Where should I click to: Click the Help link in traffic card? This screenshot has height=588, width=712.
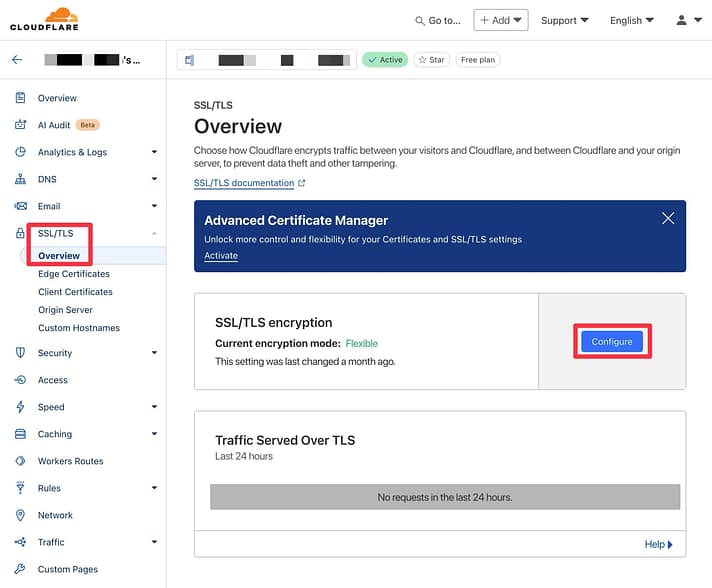point(658,544)
